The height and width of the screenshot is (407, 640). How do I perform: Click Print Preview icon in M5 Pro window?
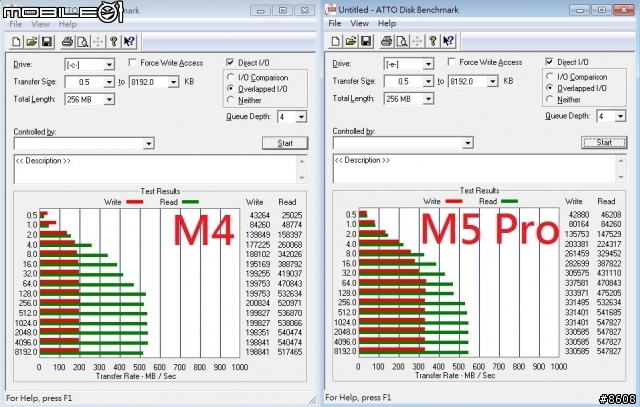point(402,41)
